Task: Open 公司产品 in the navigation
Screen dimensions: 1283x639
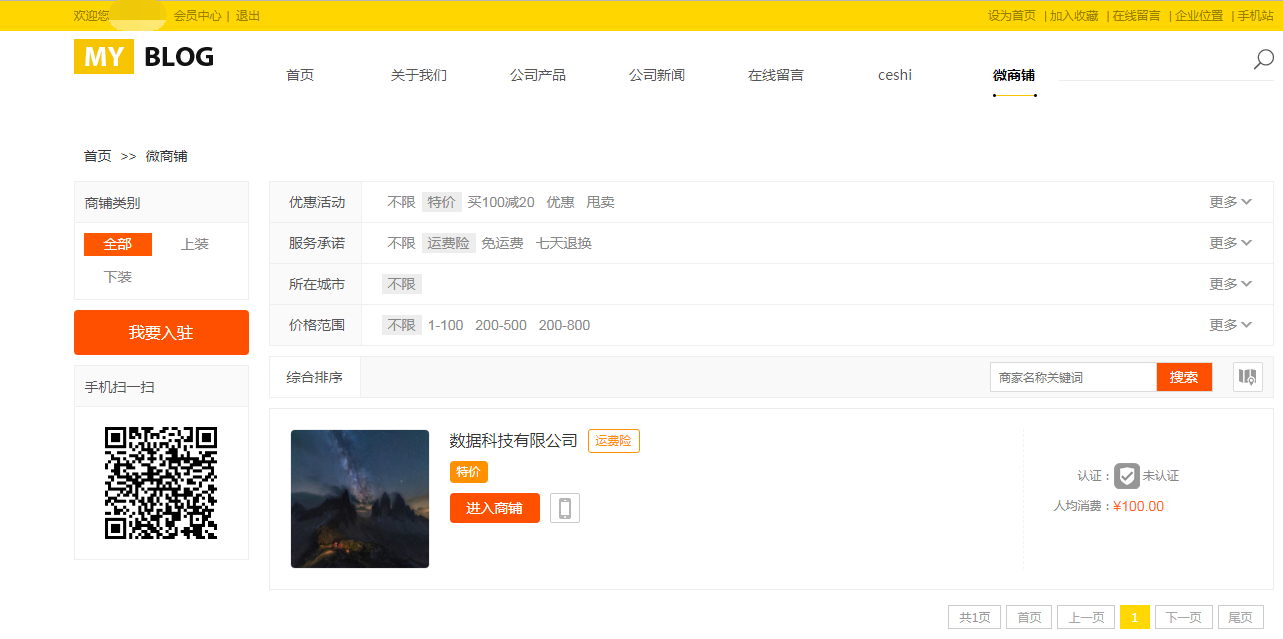Action: tap(538, 75)
